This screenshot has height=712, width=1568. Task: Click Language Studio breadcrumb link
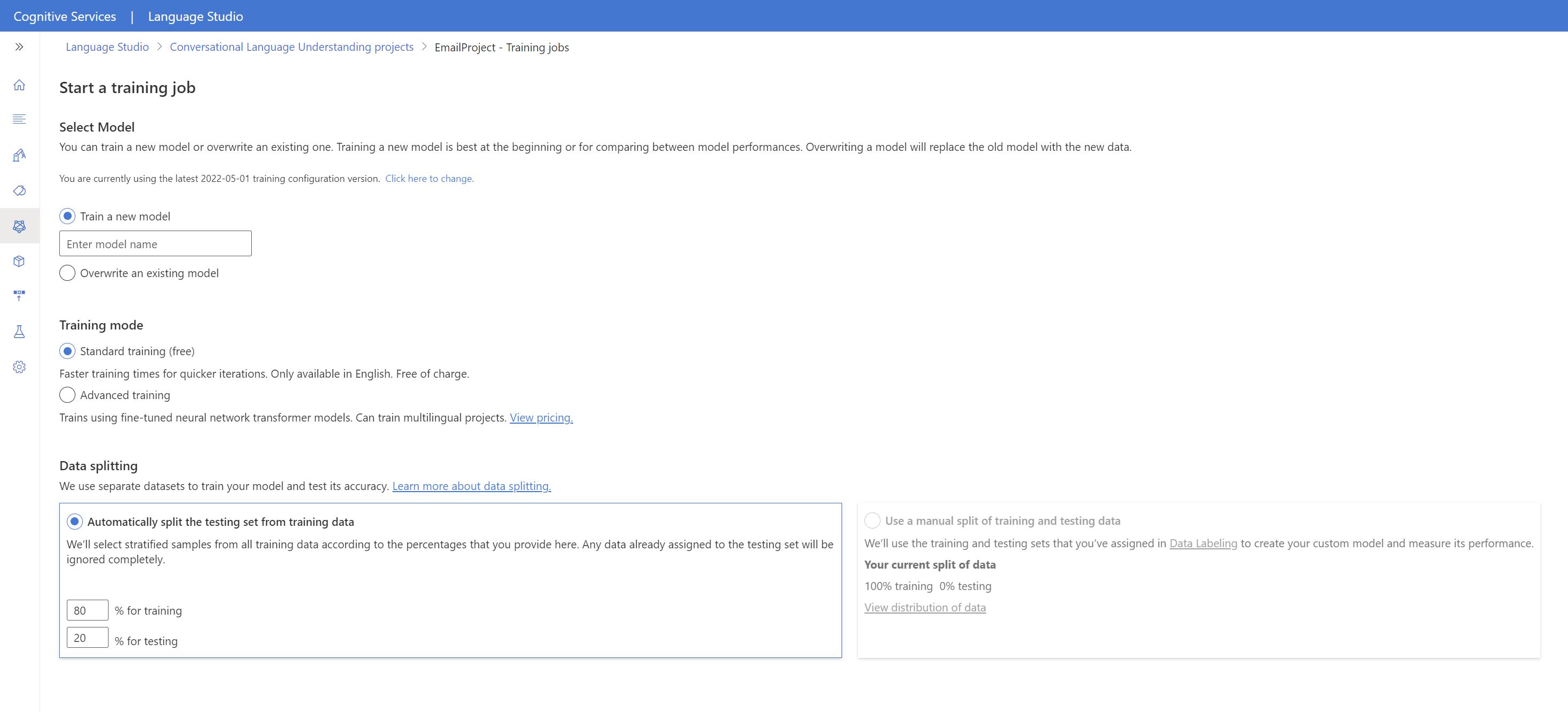click(107, 47)
